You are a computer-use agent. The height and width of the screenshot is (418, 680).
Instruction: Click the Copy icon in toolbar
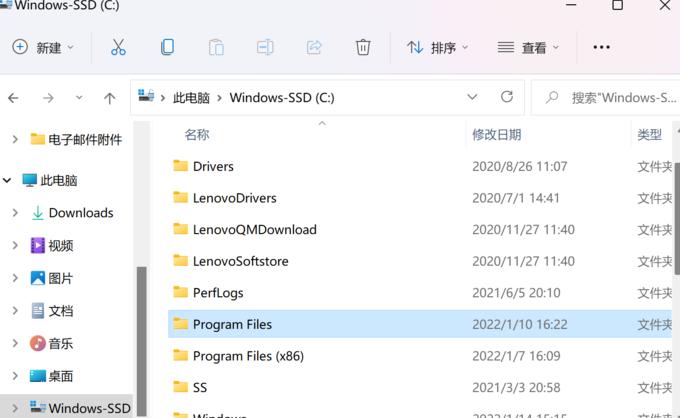[167, 47]
